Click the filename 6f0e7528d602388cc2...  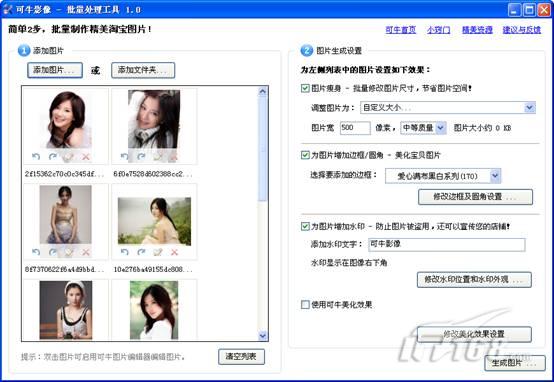pyautogui.click(x=153, y=174)
